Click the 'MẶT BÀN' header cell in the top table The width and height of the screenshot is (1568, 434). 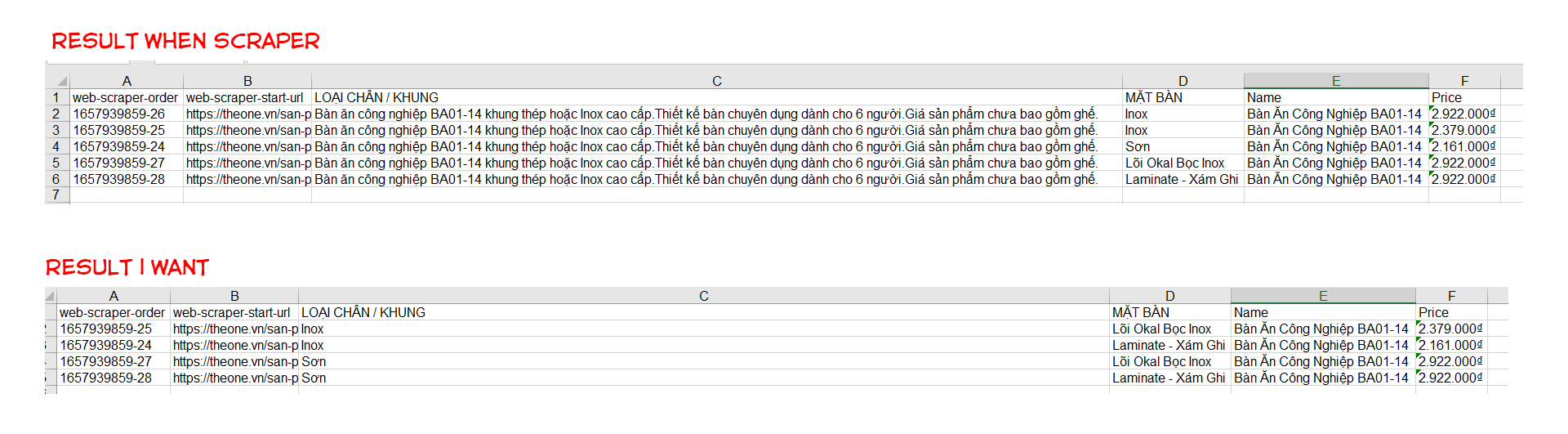pyautogui.click(x=1154, y=97)
